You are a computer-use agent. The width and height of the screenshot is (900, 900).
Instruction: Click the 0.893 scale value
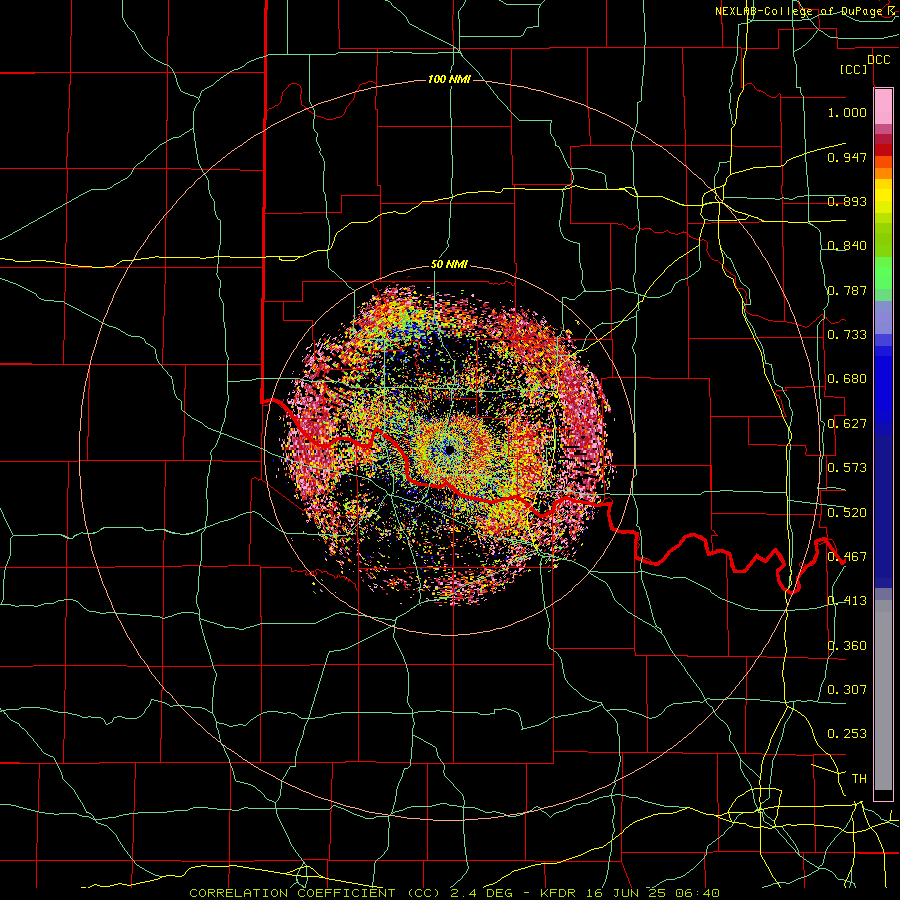(847, 201)
